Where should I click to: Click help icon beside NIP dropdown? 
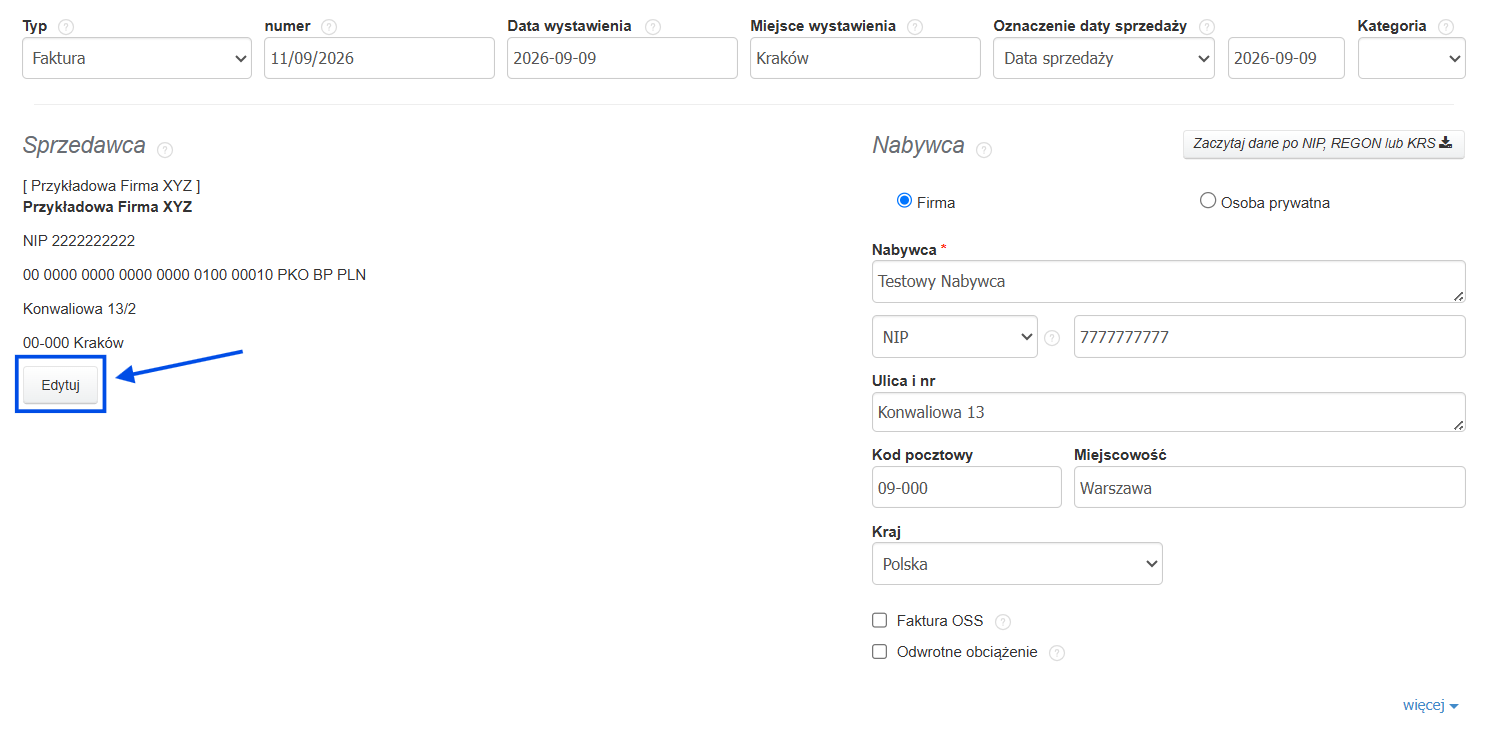(1052, 338)
